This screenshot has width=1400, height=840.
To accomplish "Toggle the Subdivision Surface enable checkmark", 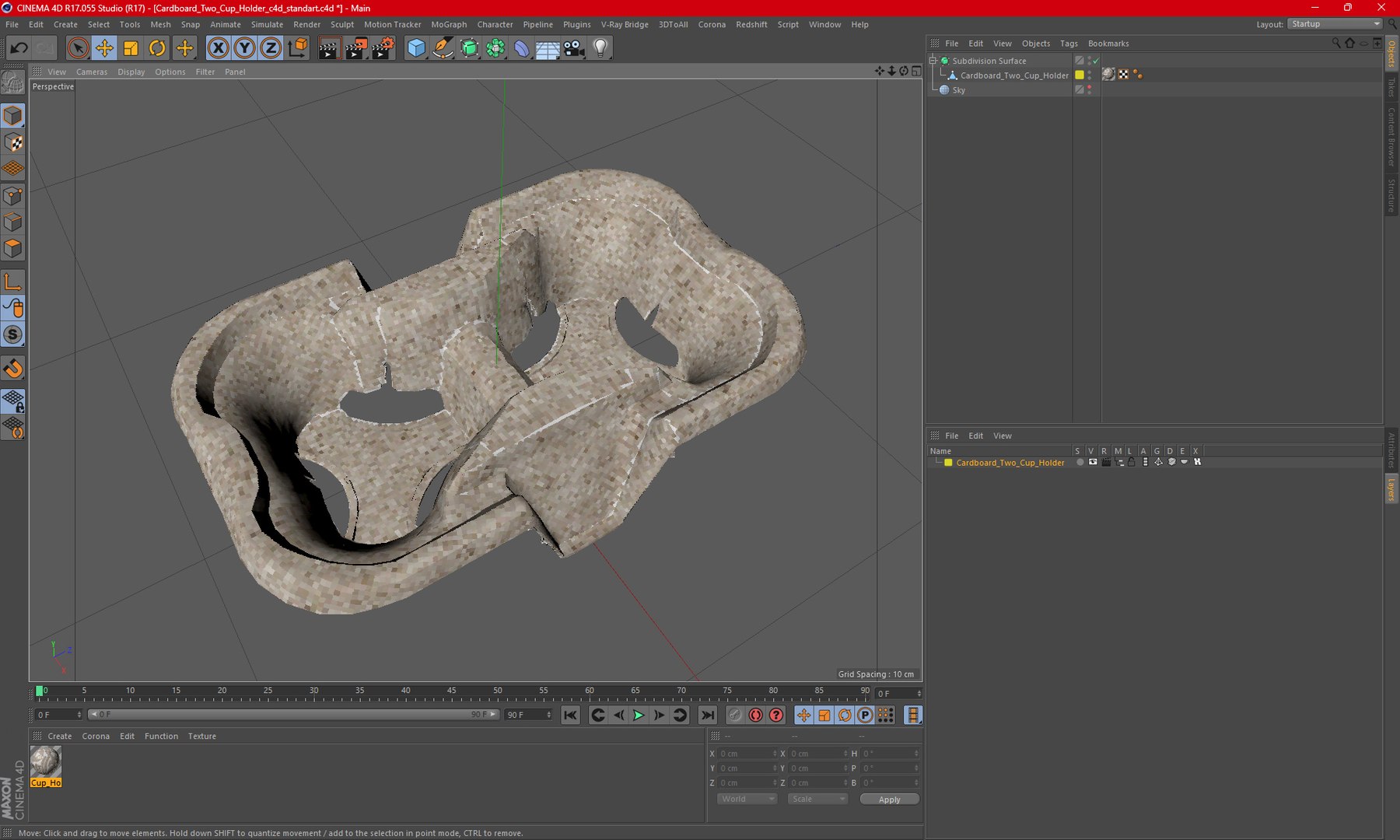I will click(1096, 61).
